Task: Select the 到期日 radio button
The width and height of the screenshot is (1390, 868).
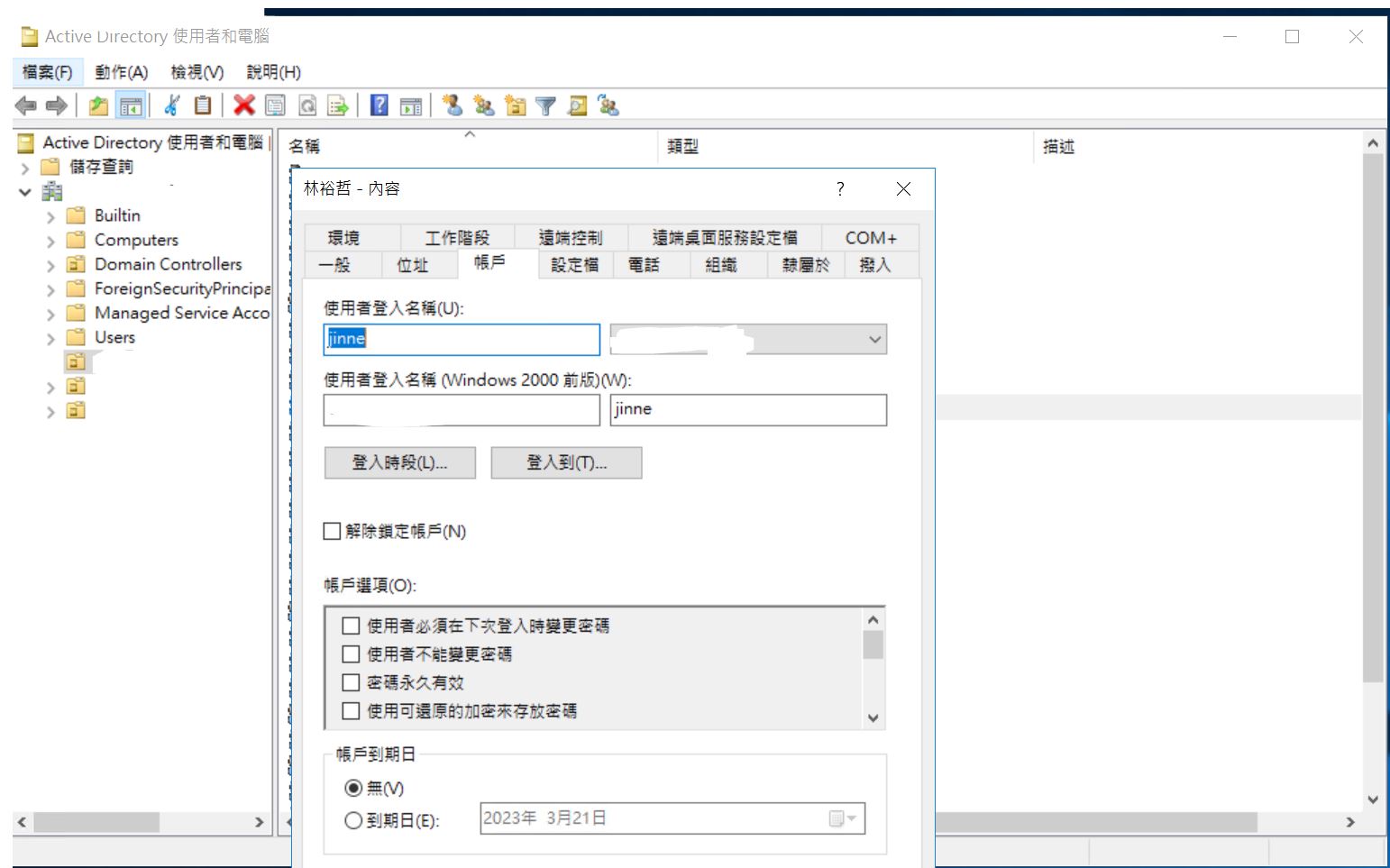Action: coord(353,820)
